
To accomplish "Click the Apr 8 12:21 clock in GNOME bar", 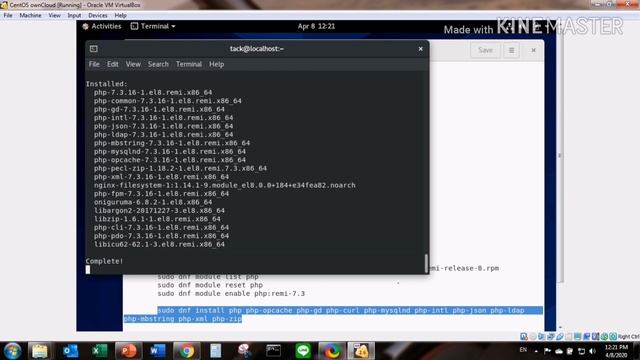I will 316,26.
